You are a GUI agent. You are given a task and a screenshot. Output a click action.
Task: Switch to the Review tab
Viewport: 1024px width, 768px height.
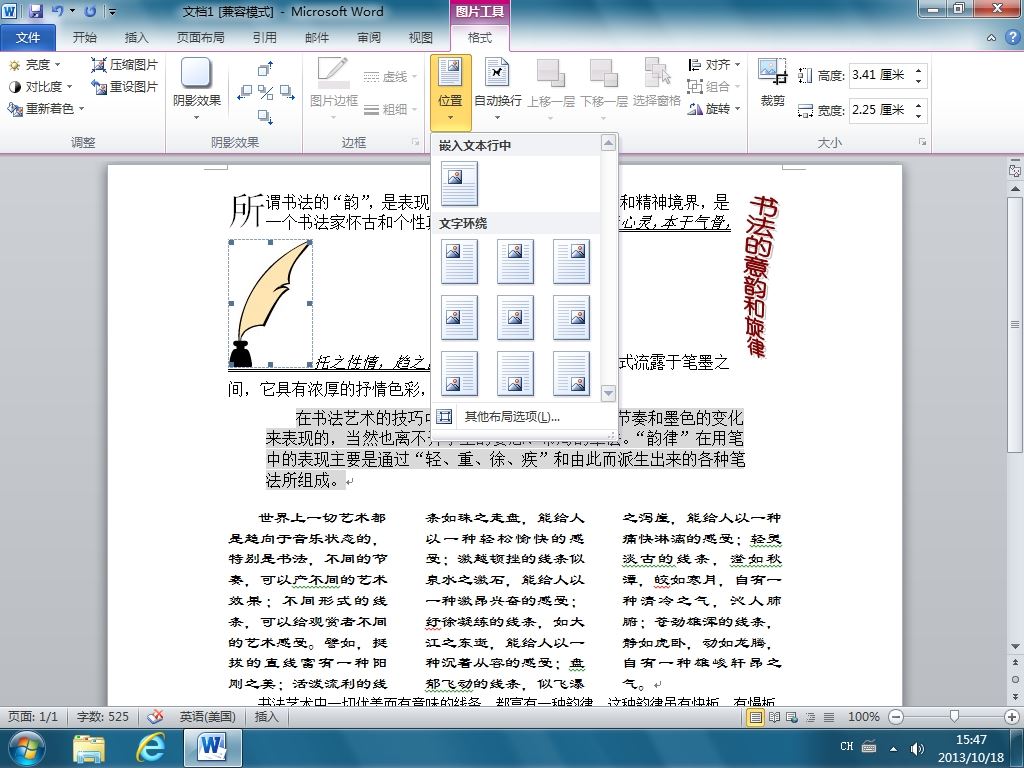click(369, 38)
